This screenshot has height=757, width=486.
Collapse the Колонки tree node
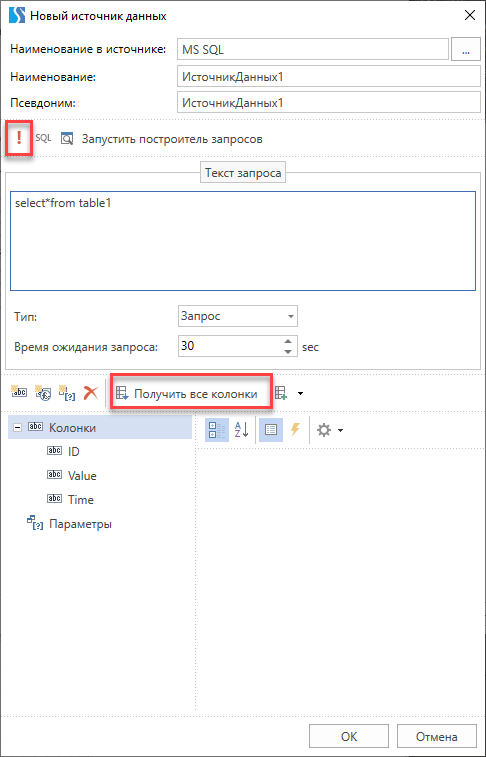click(18, 428)
